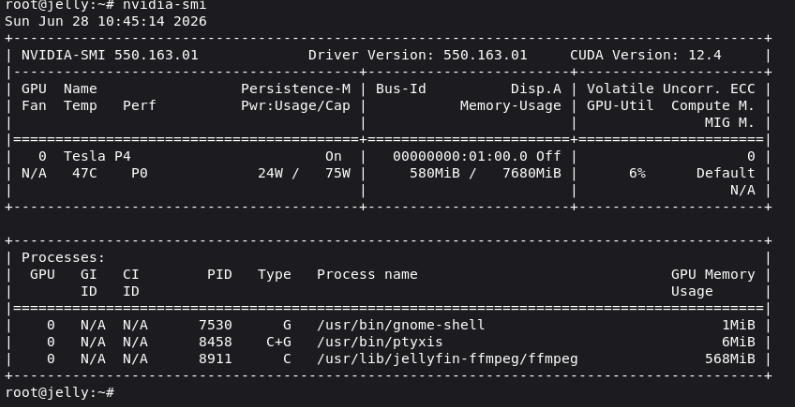Click the Tesla P4 GPU name
795x407 pixels.
tap(97, 156)
